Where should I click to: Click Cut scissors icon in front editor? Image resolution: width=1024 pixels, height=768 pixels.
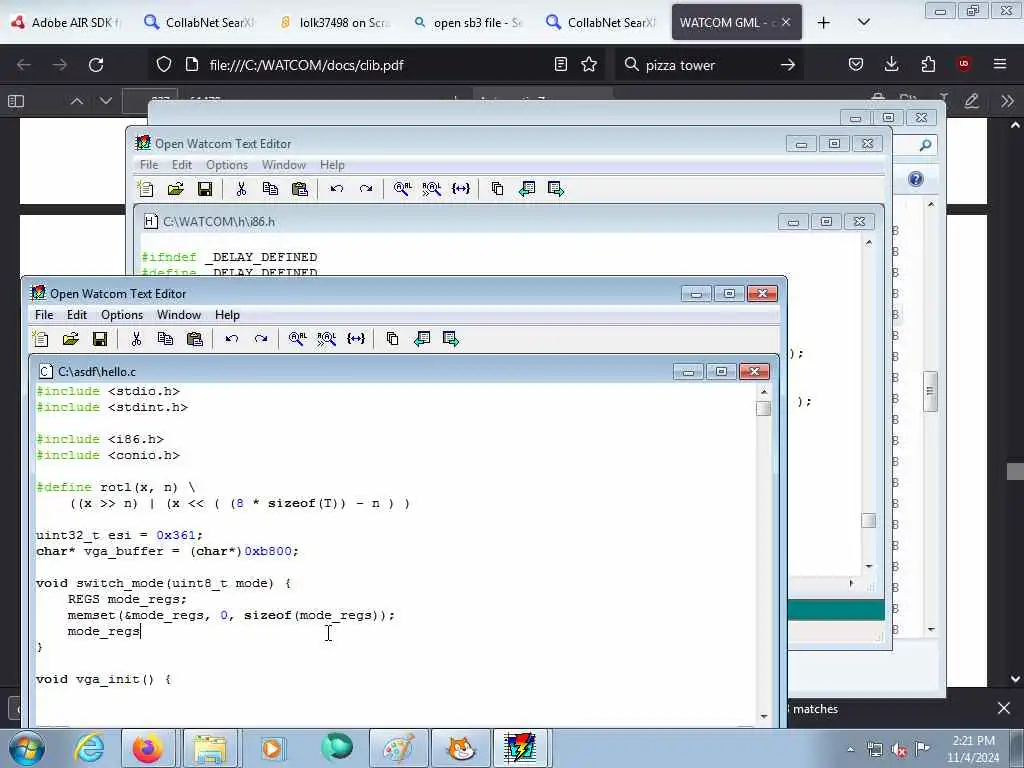[x=136, y=338]
